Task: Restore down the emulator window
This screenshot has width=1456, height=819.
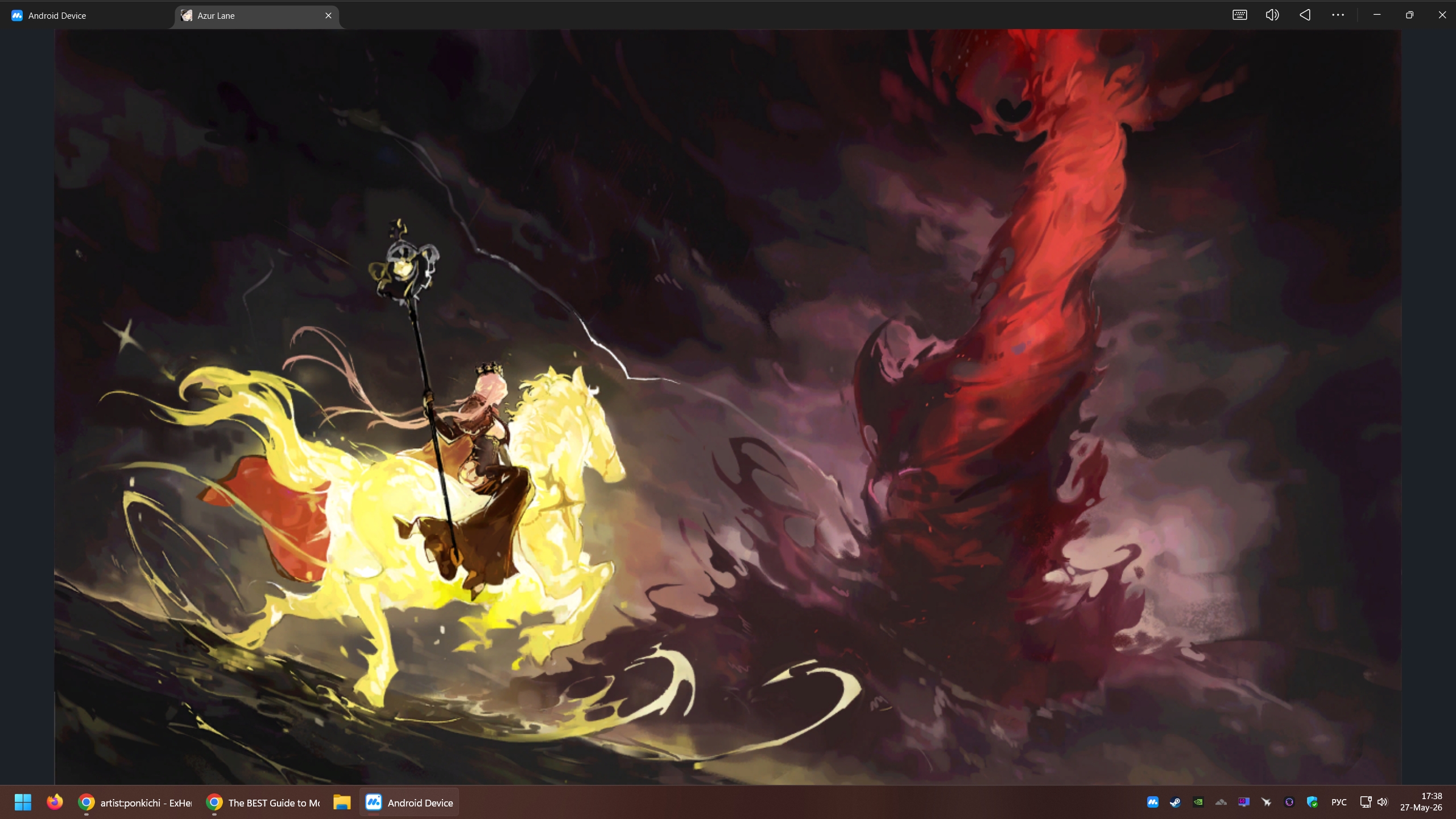Action: coord(1409,15)
